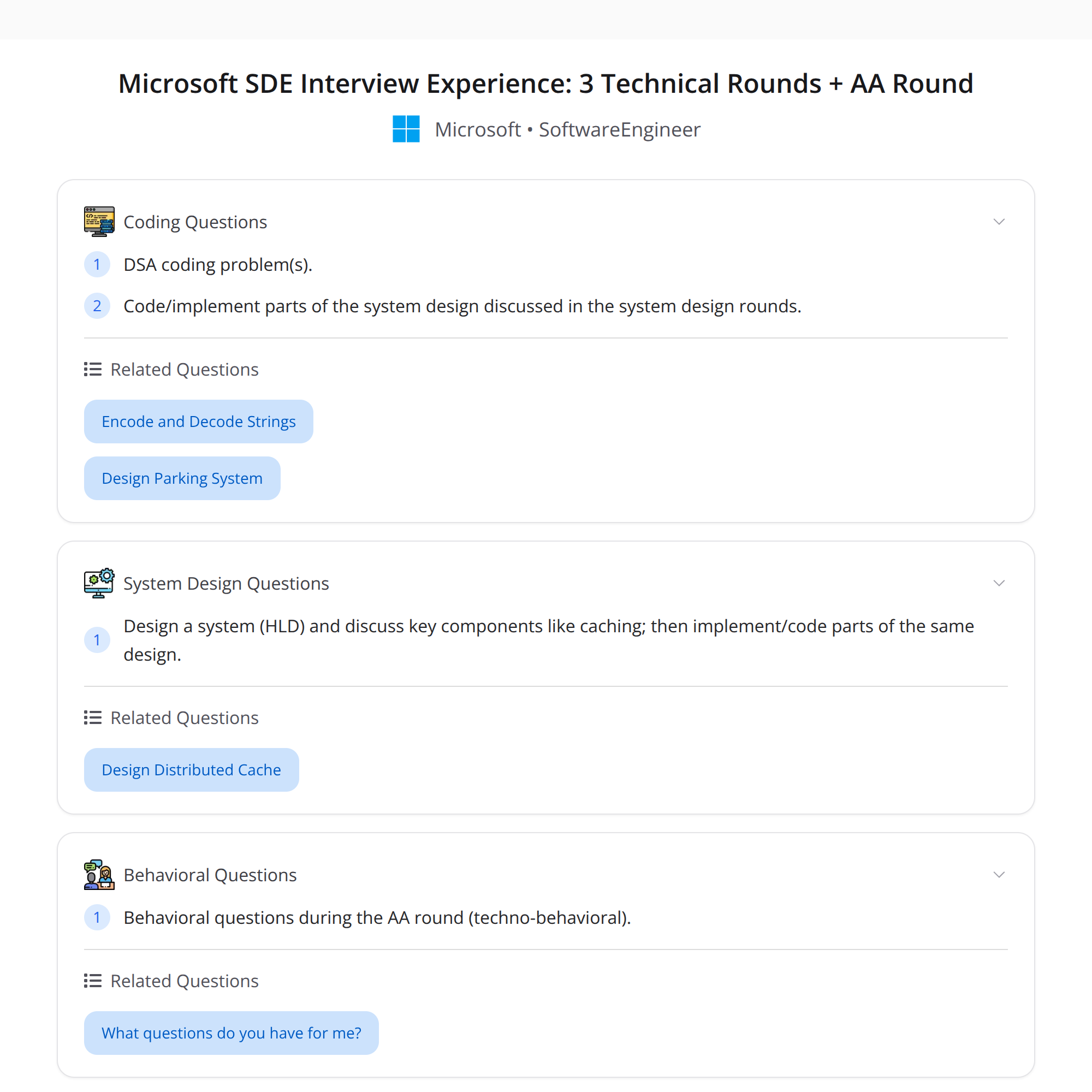The image size is (1092, 1092).
Task: Open 'What questions do you have for me?'
Action: (x=231, y=1033)
